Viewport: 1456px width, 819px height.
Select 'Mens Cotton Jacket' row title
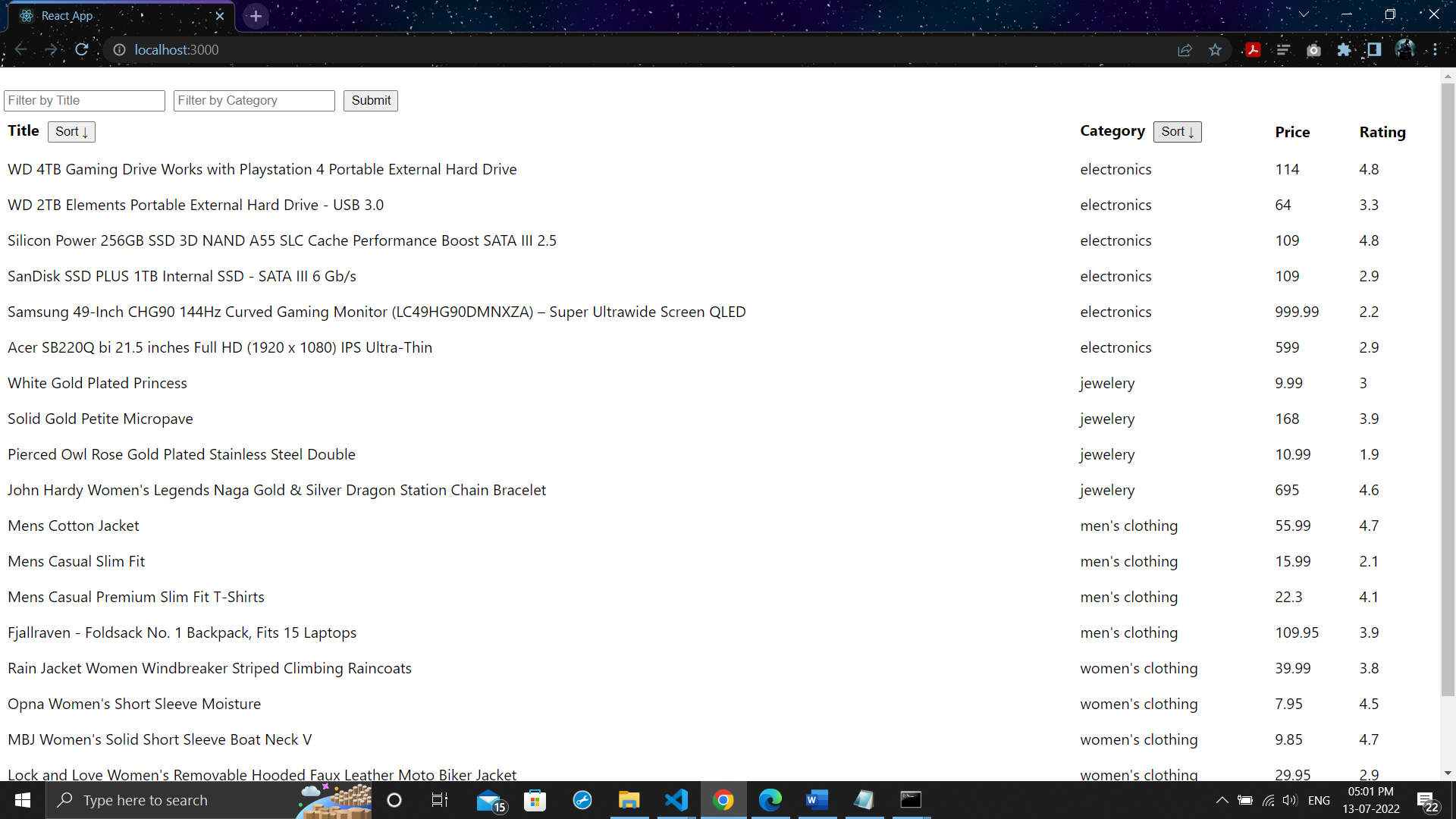pos(74,526)
